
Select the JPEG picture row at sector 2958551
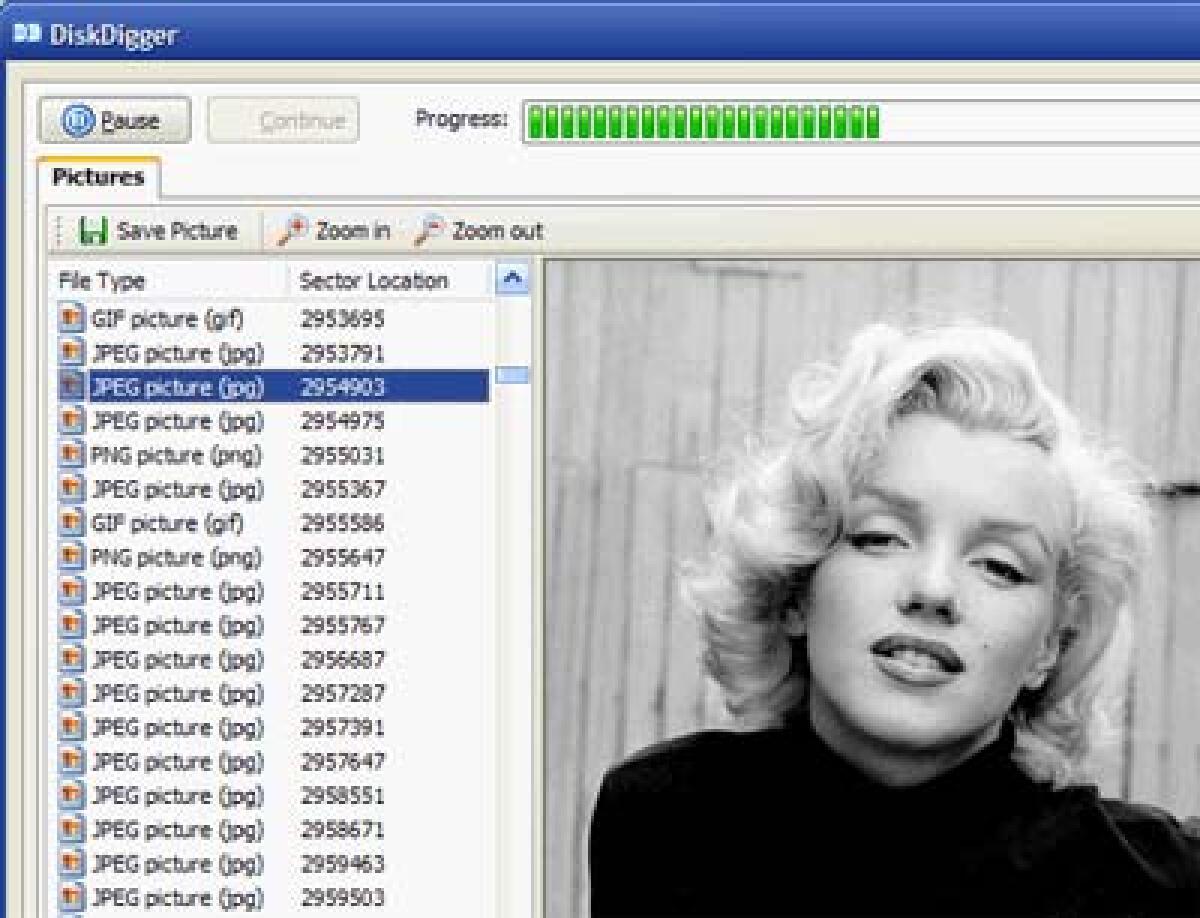(272, 795)
